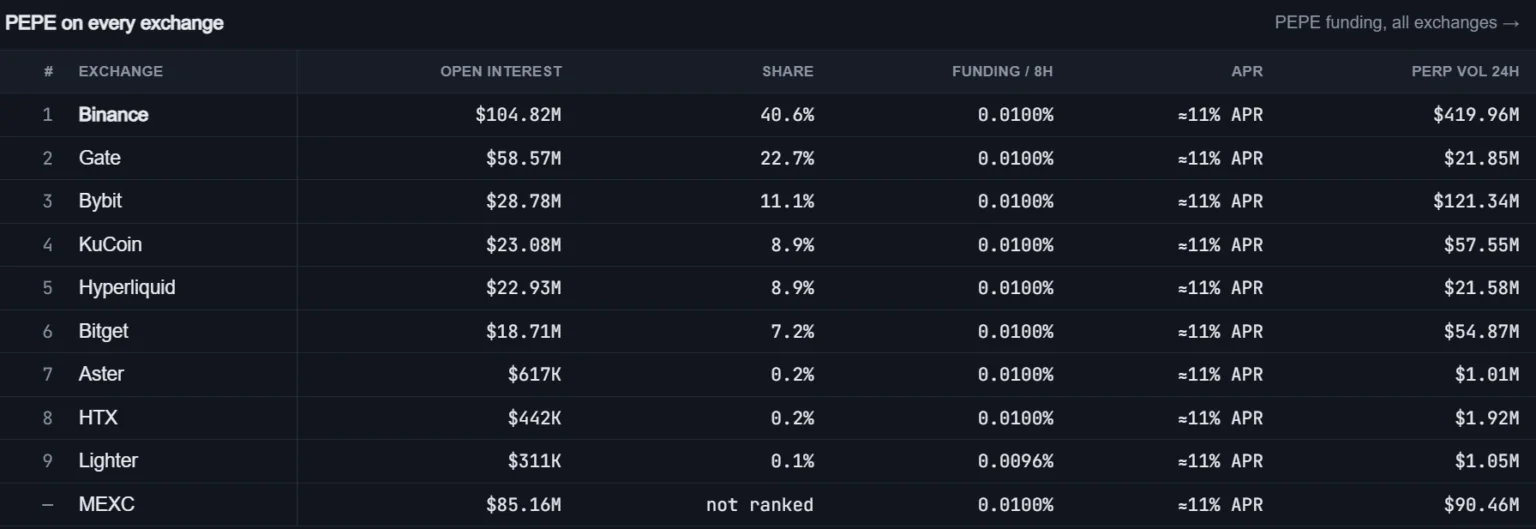
Task: Click the $21.58M perp volume cell
Action: [x=1482, y=288]
